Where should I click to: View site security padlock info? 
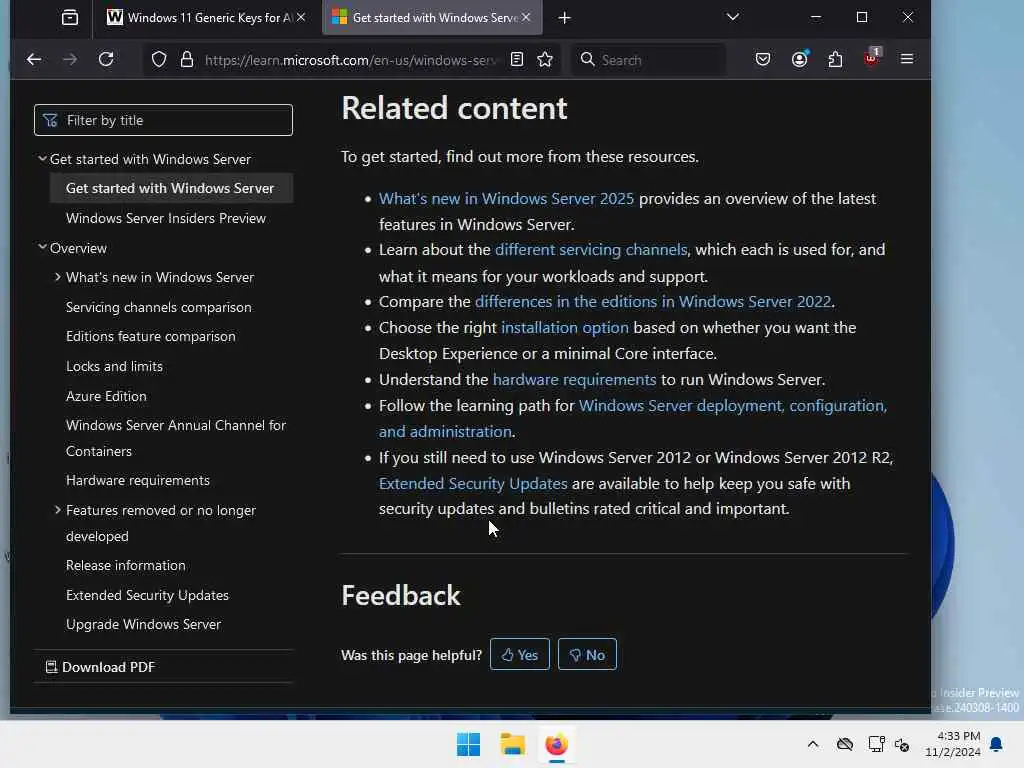tap(187, 59)
